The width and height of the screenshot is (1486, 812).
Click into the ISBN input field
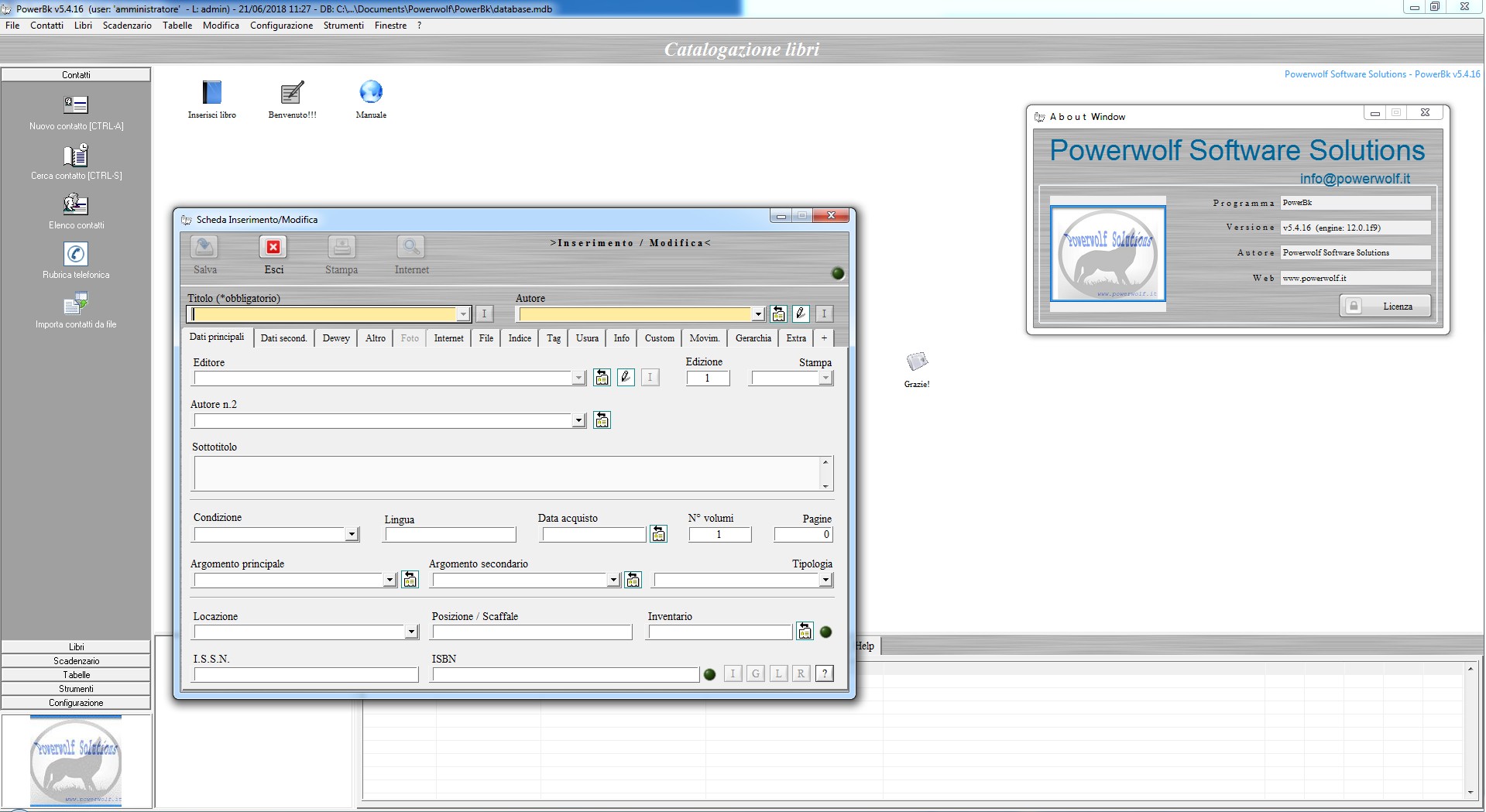[565, 674]
